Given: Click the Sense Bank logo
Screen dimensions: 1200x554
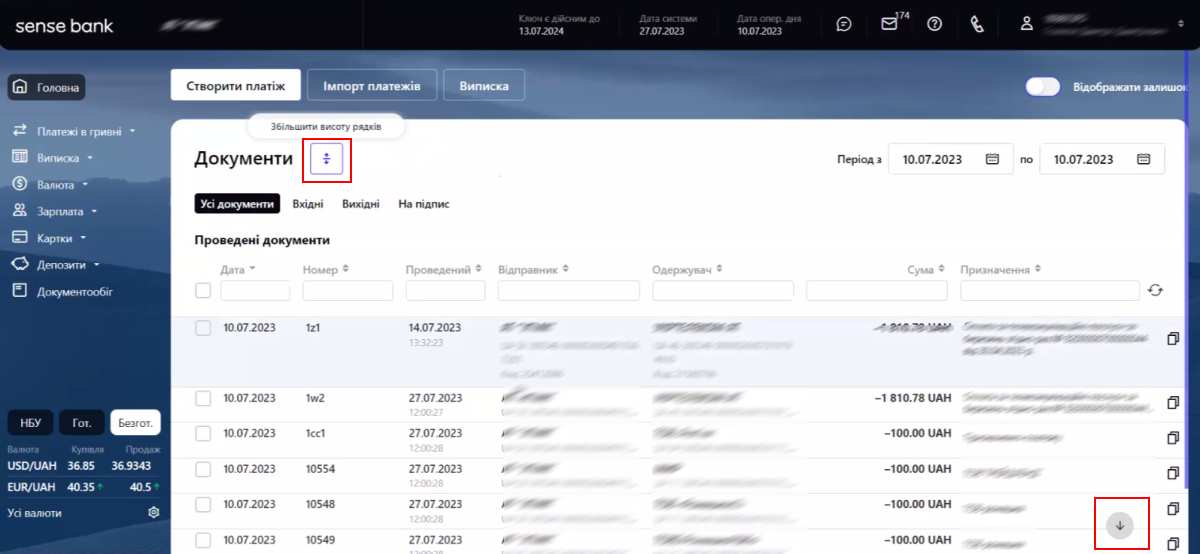Looking at the screenshot, I should pos(65,26).
